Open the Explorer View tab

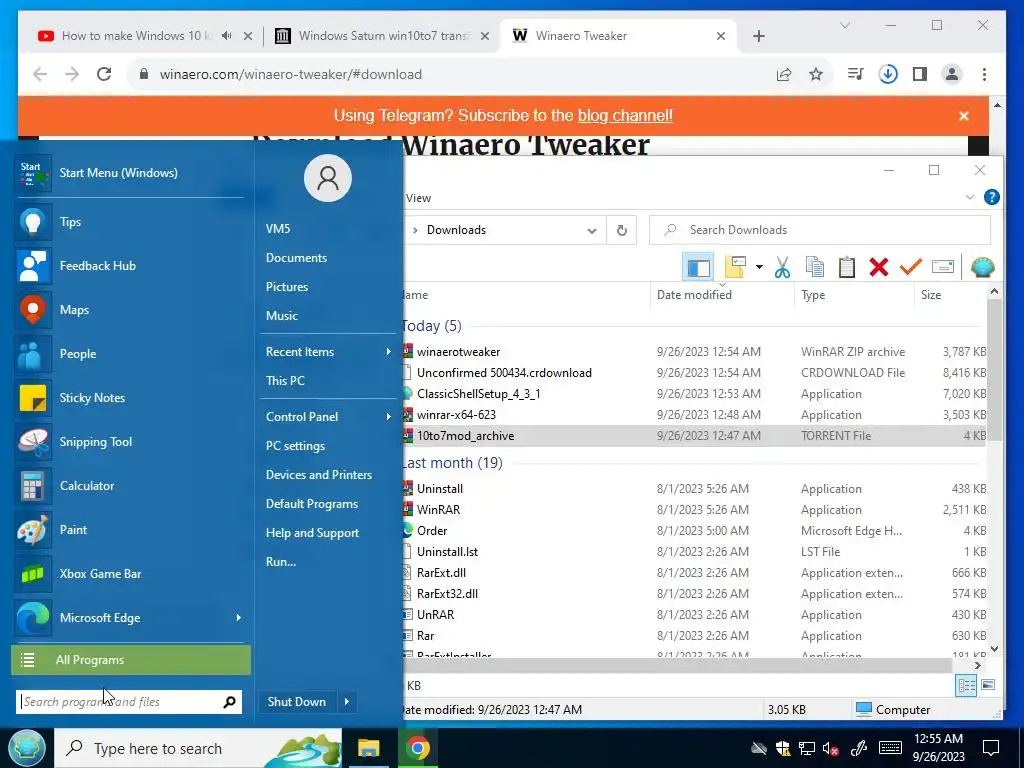tap(418, 198)
